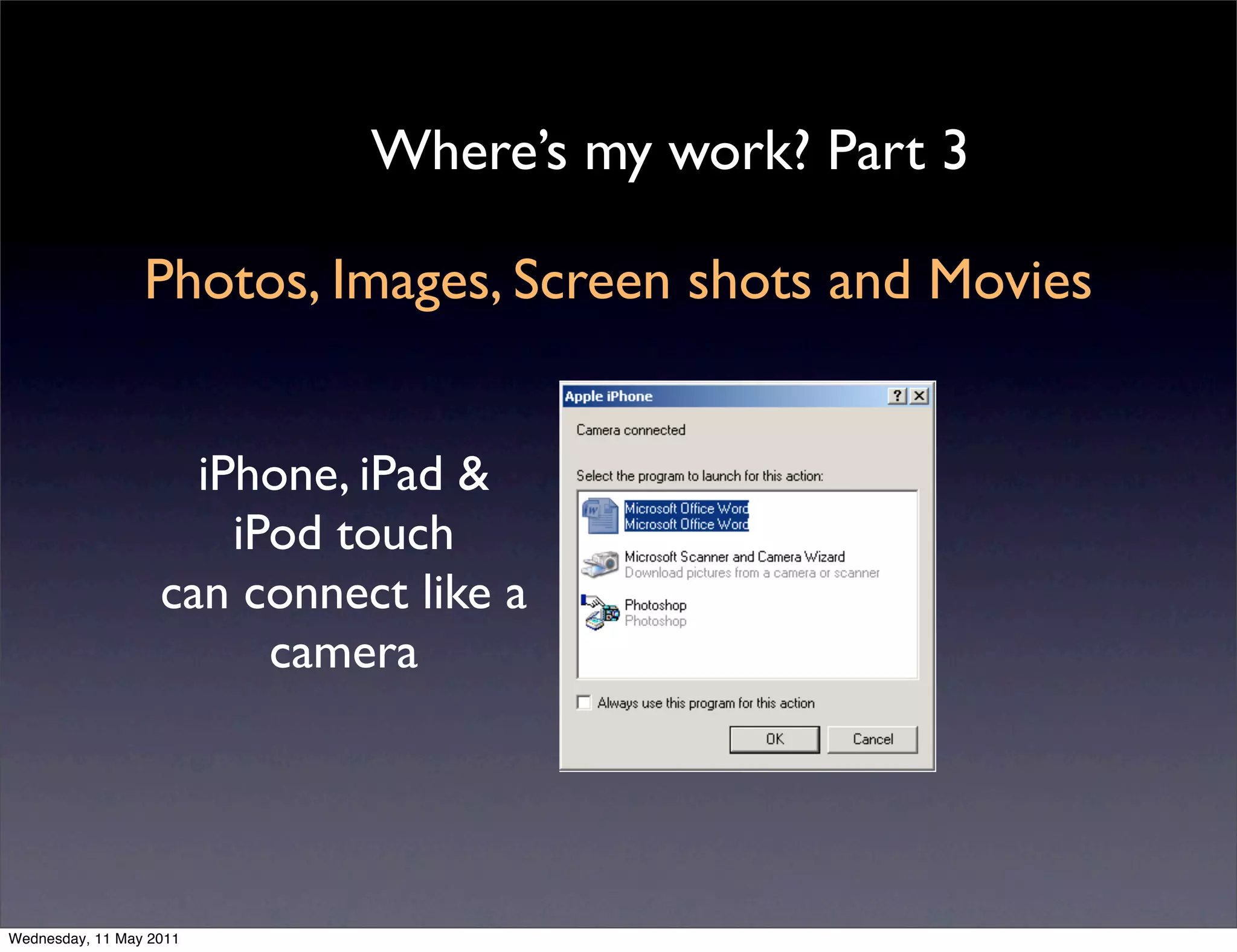Click the help question mark button
This screenshot has height=952, width=1237.
click(898, 396)
